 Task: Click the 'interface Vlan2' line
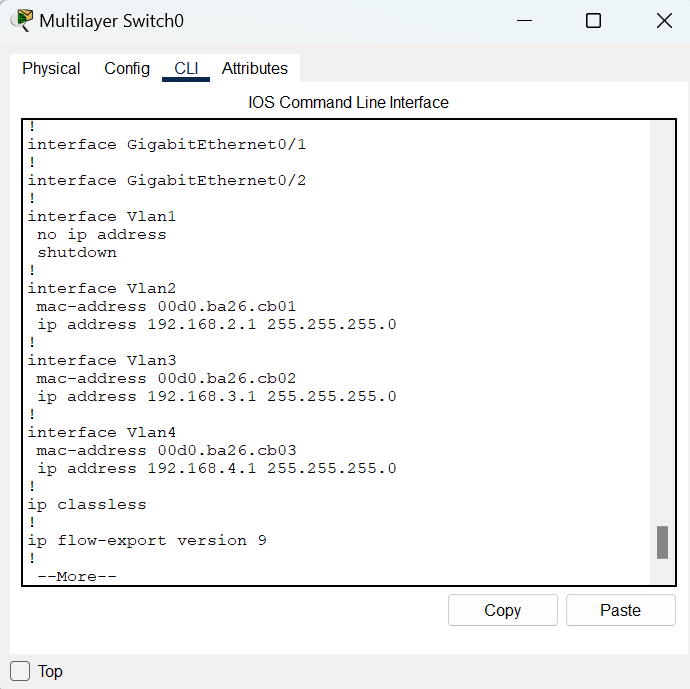102,289
